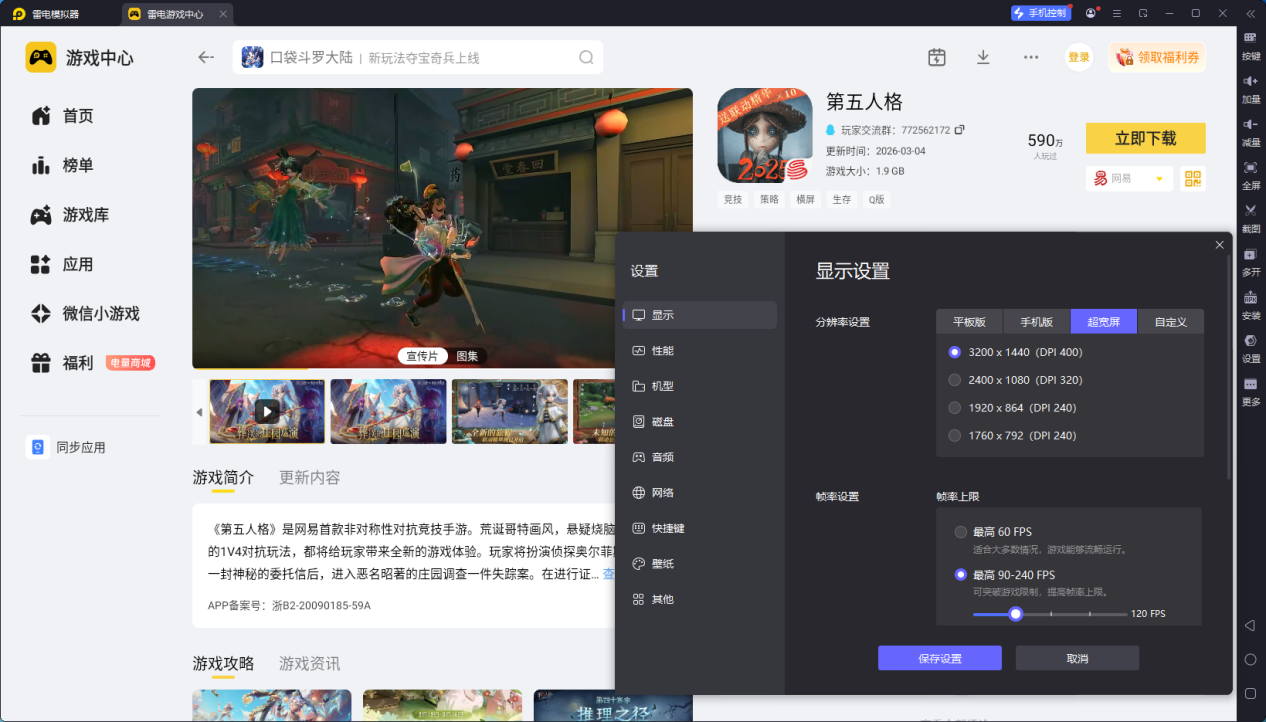Open the three-dots more options menu

tap(1031, 57)
